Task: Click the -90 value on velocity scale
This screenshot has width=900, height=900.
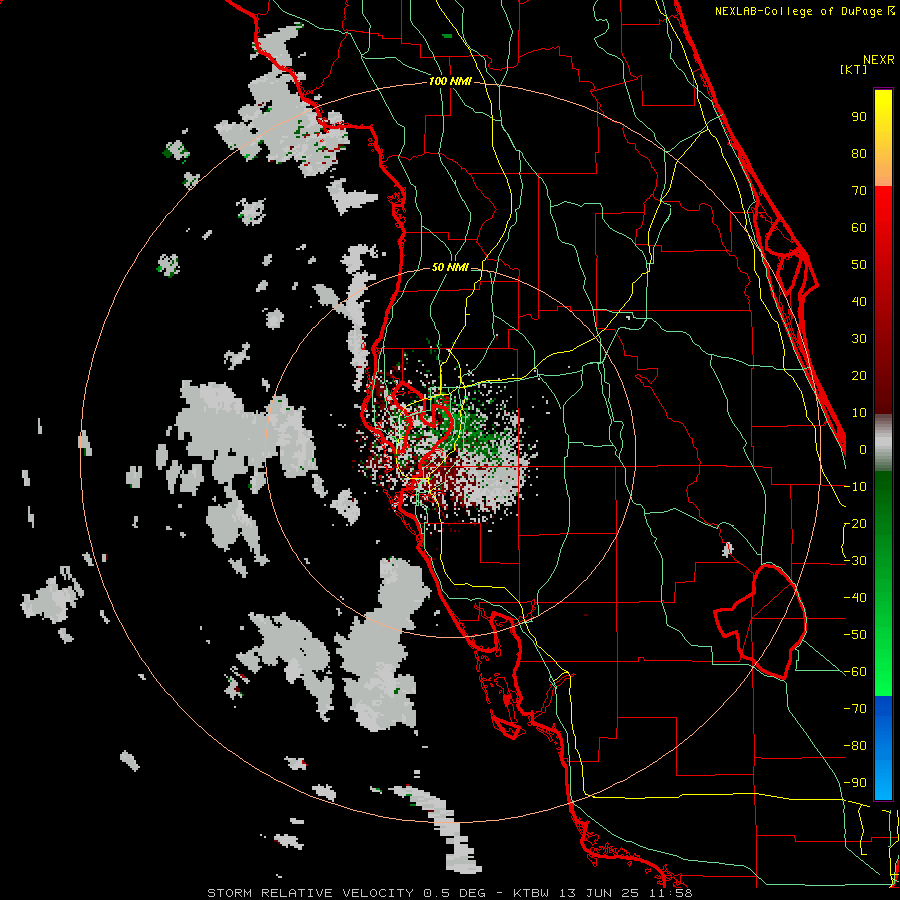Action: click(x=855, y=783)
